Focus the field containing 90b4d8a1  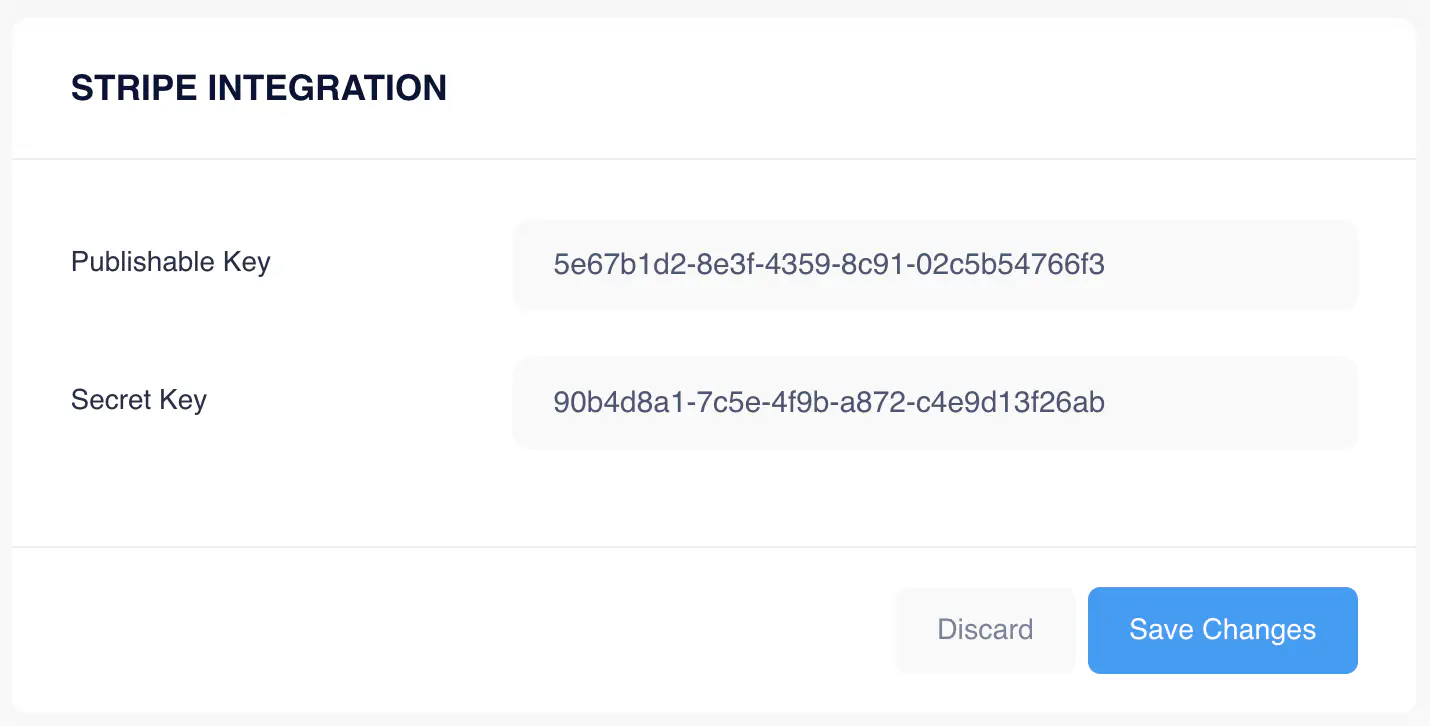coord(935,401)
